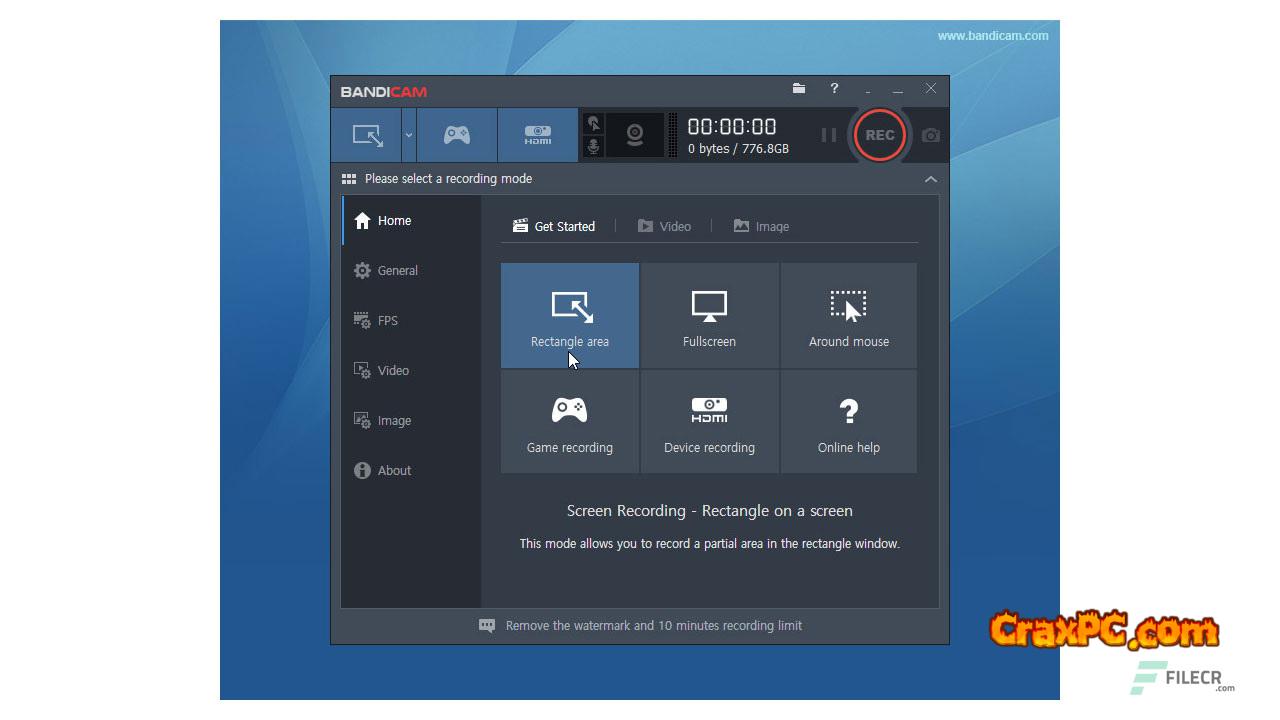The height and width of the screenshot is (720, 1280).
Task: Choose the Fullscreen recording tile
Action: point(709,316)
